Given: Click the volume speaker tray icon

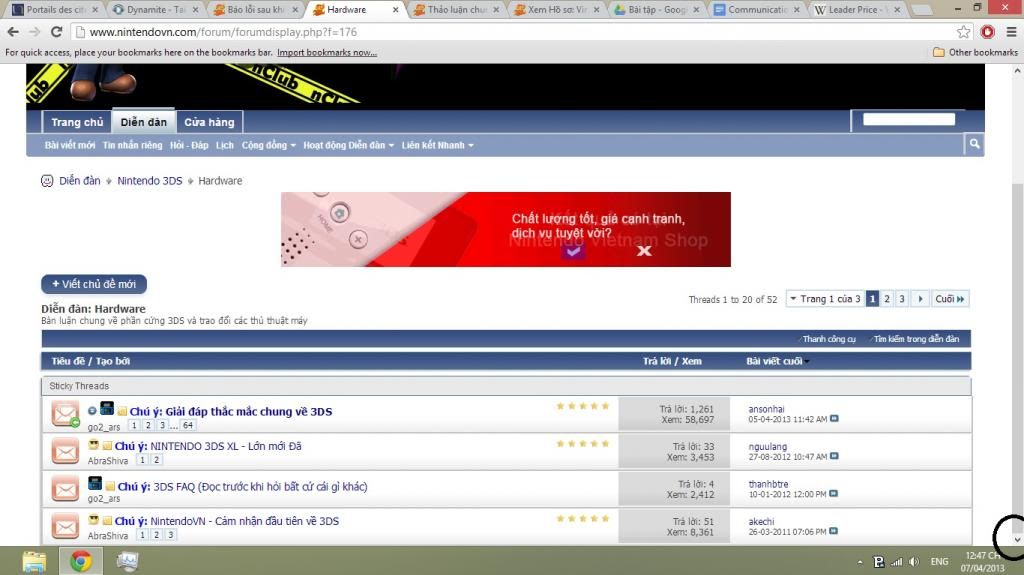Looking at the screenshot, I should (914, 562).
